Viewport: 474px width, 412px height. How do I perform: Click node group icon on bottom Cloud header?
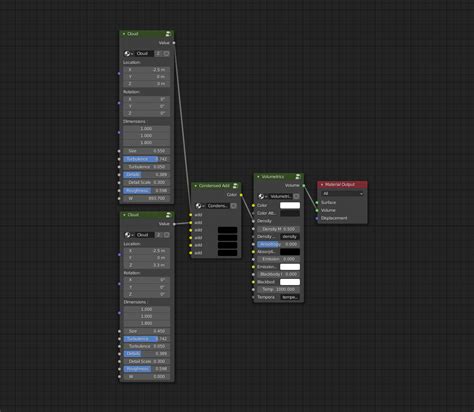pos(169,215)
